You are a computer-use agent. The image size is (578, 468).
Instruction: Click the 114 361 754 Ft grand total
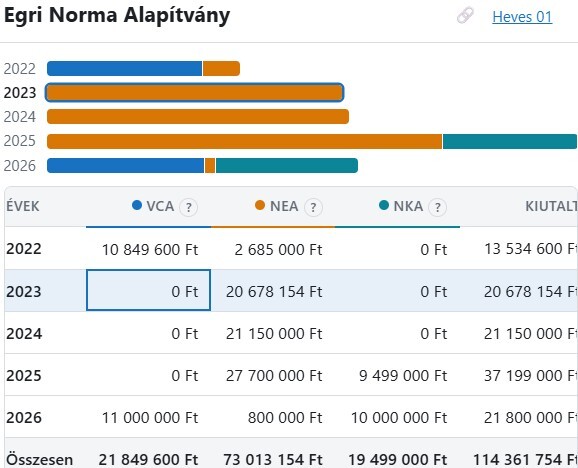coord(526,460)
